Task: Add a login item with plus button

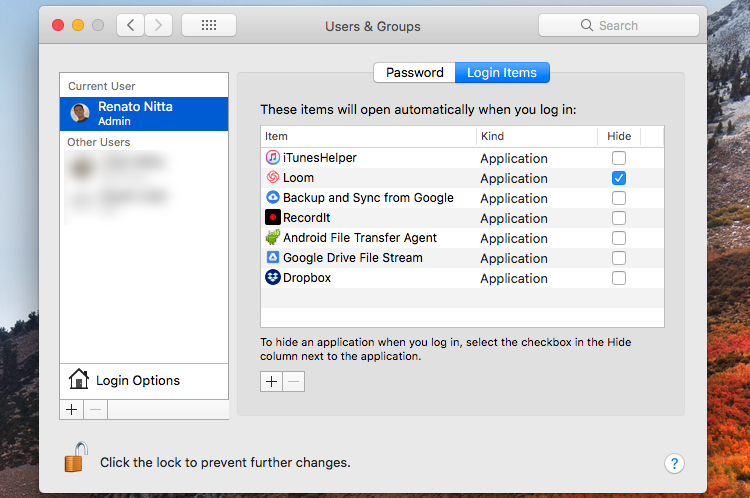Action: coord(271,382)
